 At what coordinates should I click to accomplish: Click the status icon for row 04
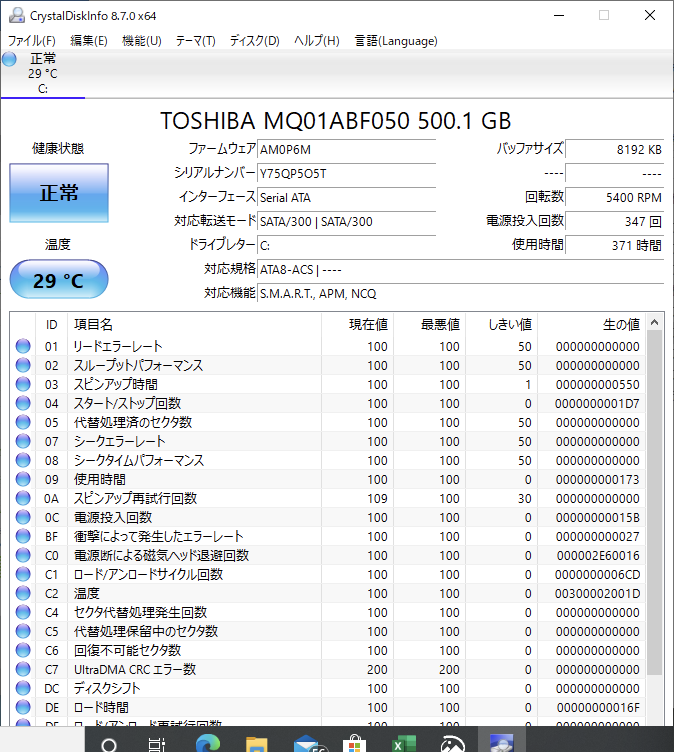pos(23,403)
